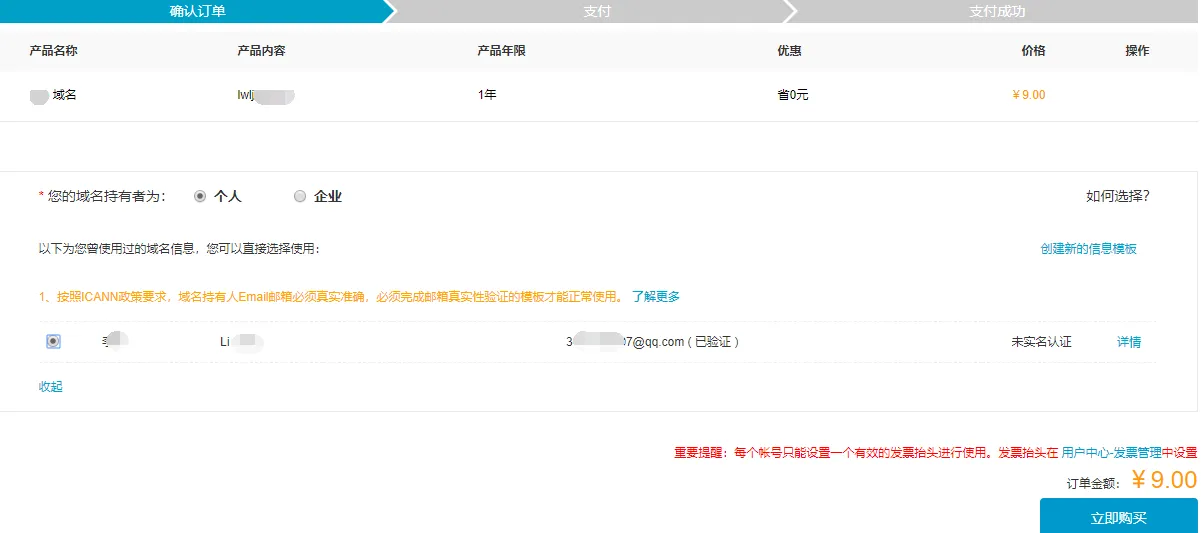Click the 未实名认证 status text
This screenshot has height=533, width=1201.
click(1041, 342)
